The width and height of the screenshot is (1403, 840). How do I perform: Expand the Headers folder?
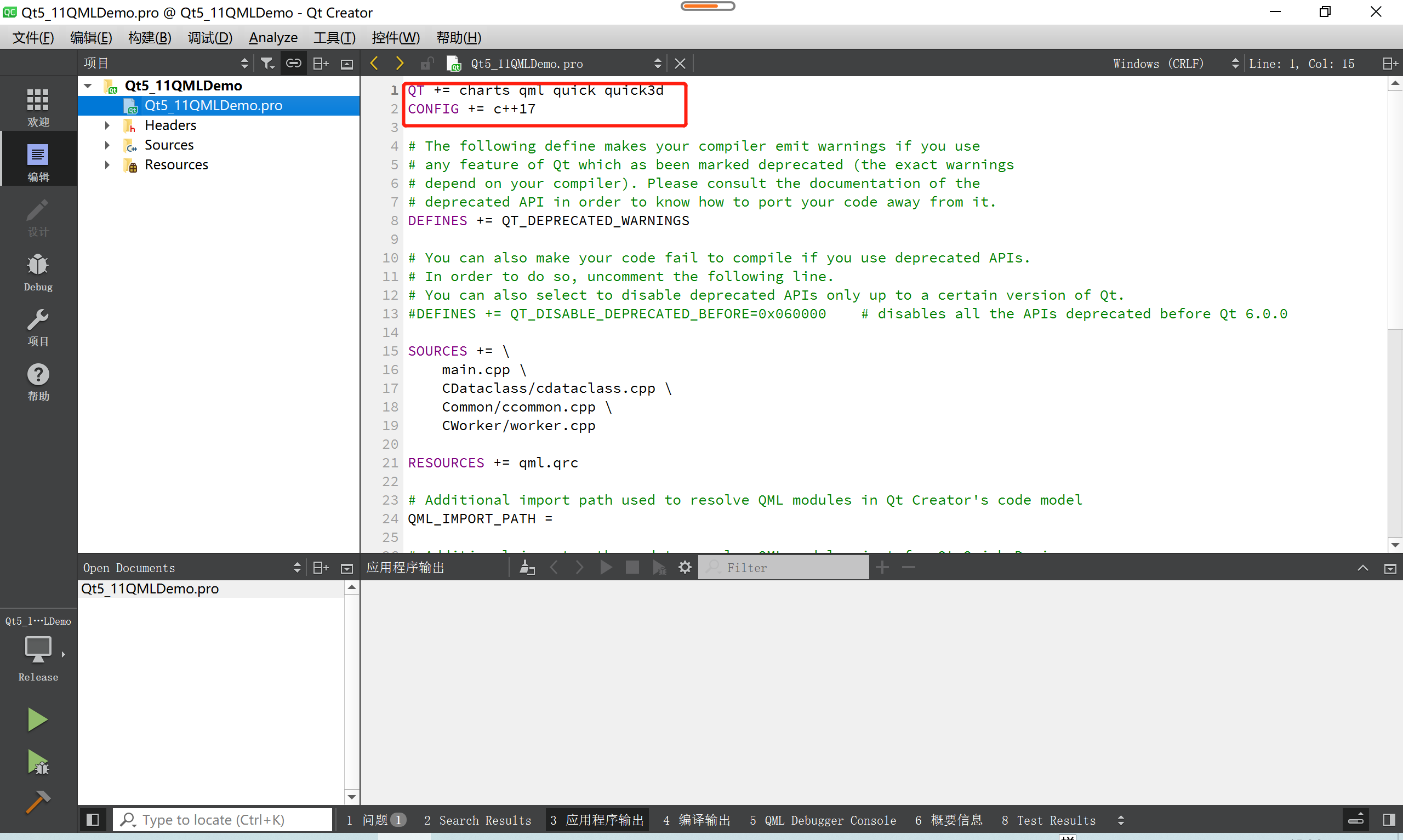107,125
